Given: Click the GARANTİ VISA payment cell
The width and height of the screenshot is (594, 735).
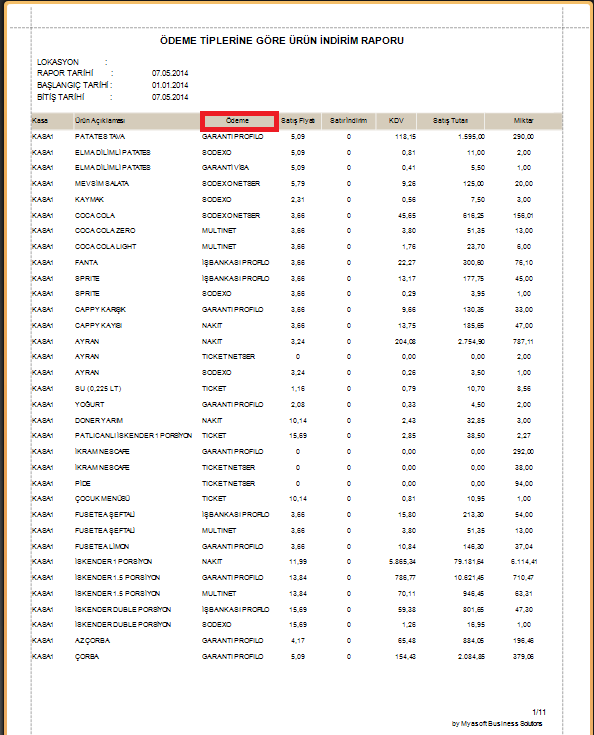Looking at the screenshot, I should (x=226, y=167).
